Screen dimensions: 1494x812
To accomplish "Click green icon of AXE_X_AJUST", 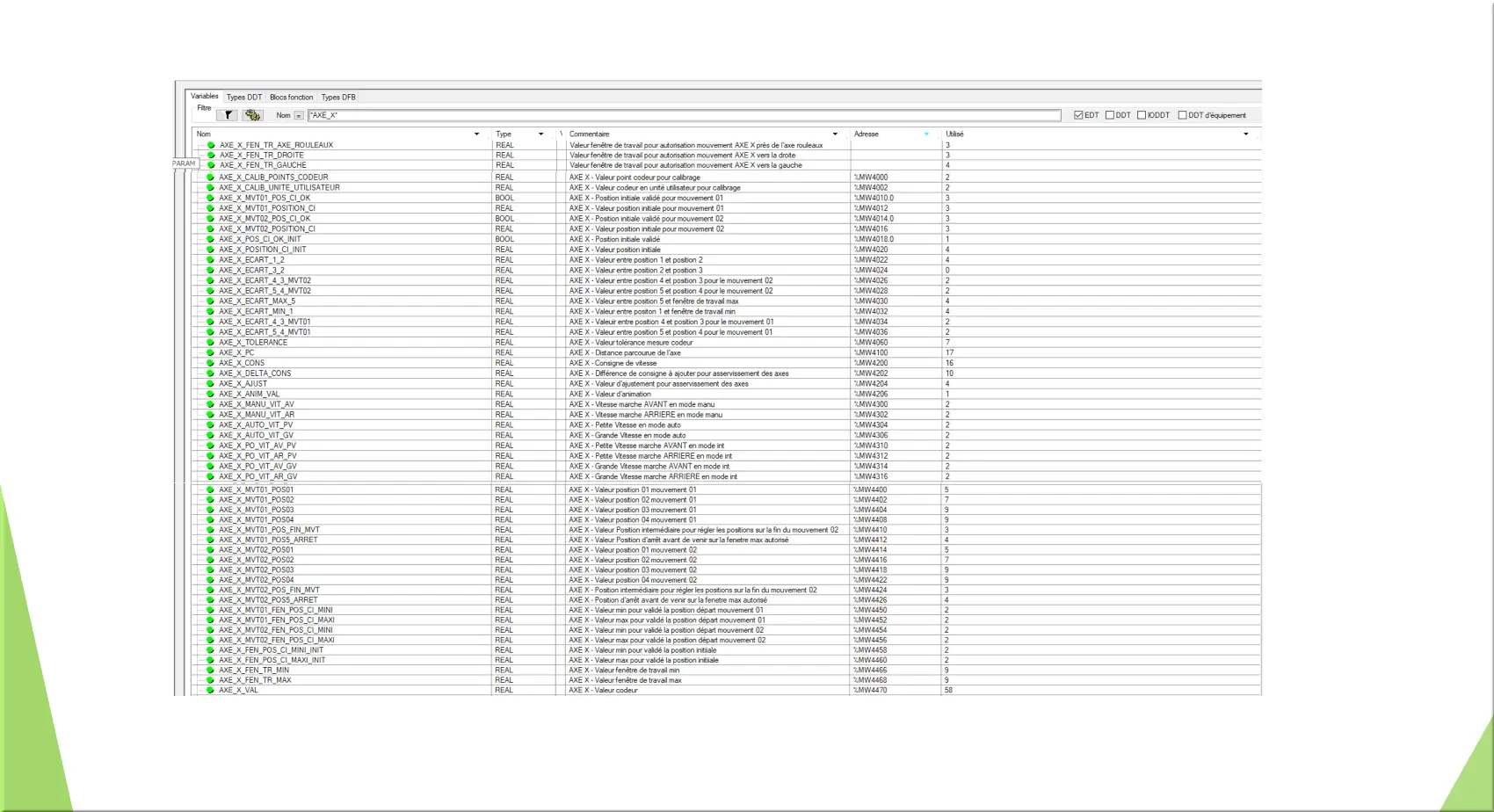I will (210, 384).
